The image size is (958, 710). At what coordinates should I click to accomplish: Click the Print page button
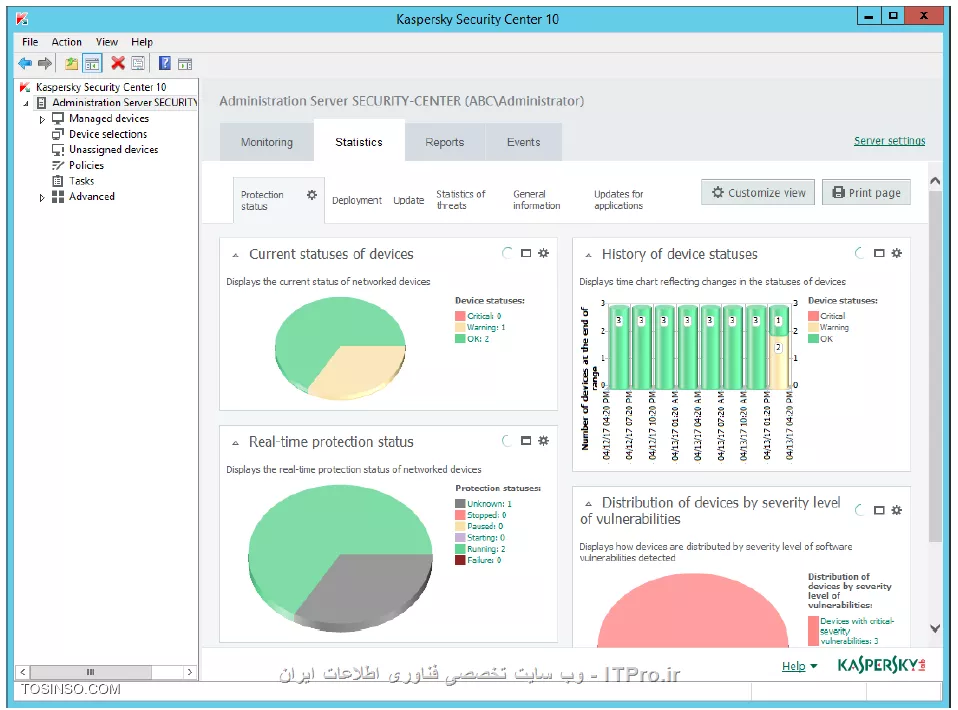pos(866,192)
